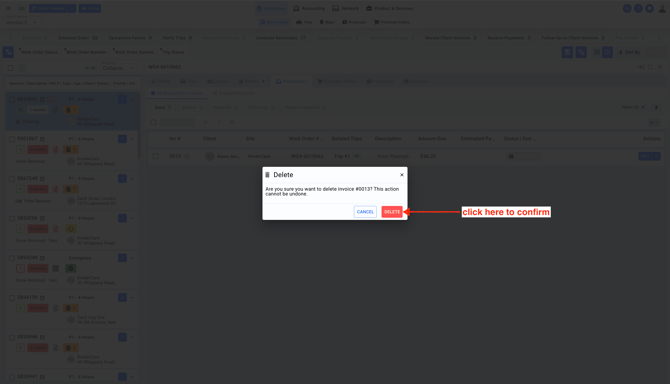Open Purchase Orders in top sub-navigation

coord(392,22)
